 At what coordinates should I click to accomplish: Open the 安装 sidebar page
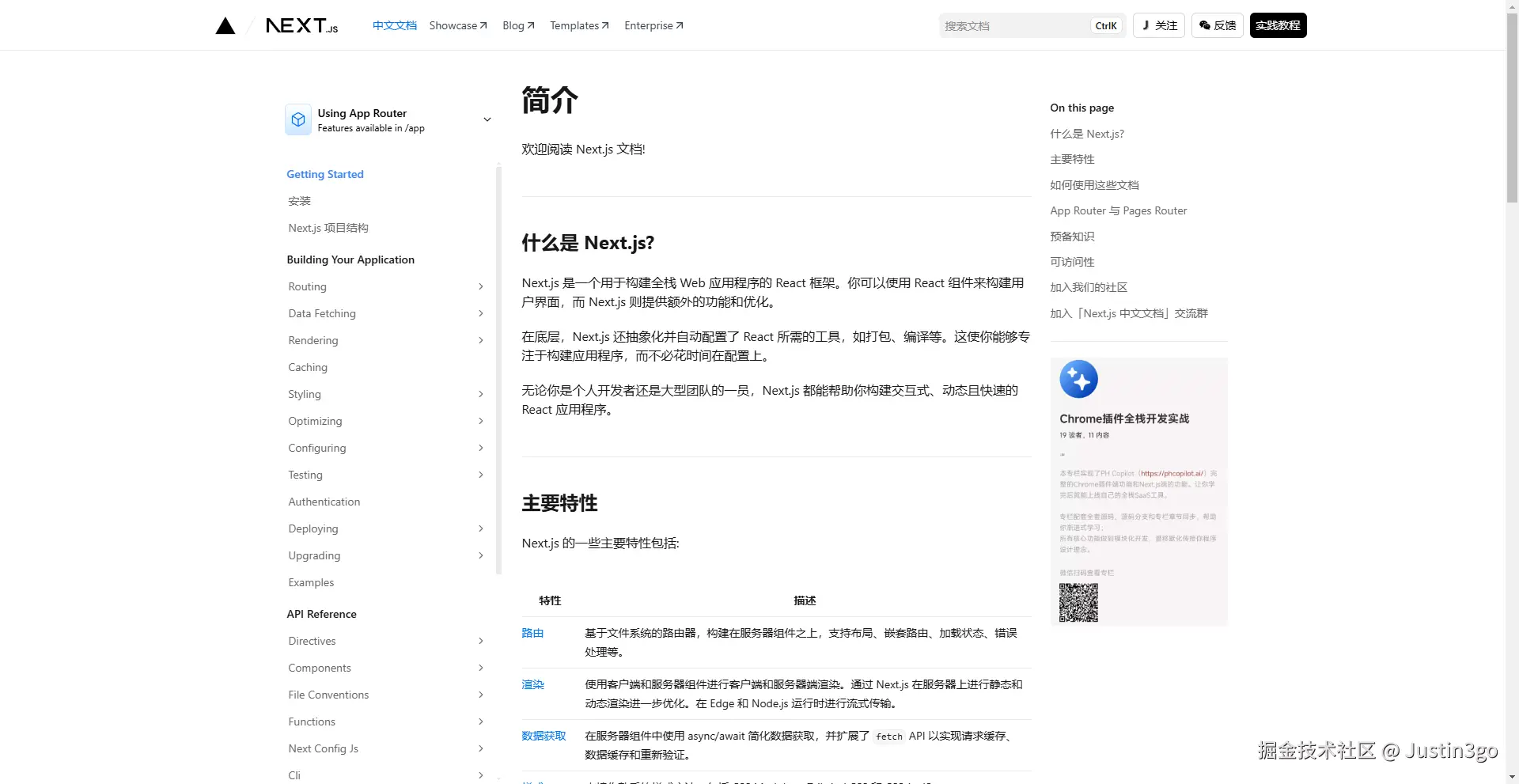click(x=300, y=201)
